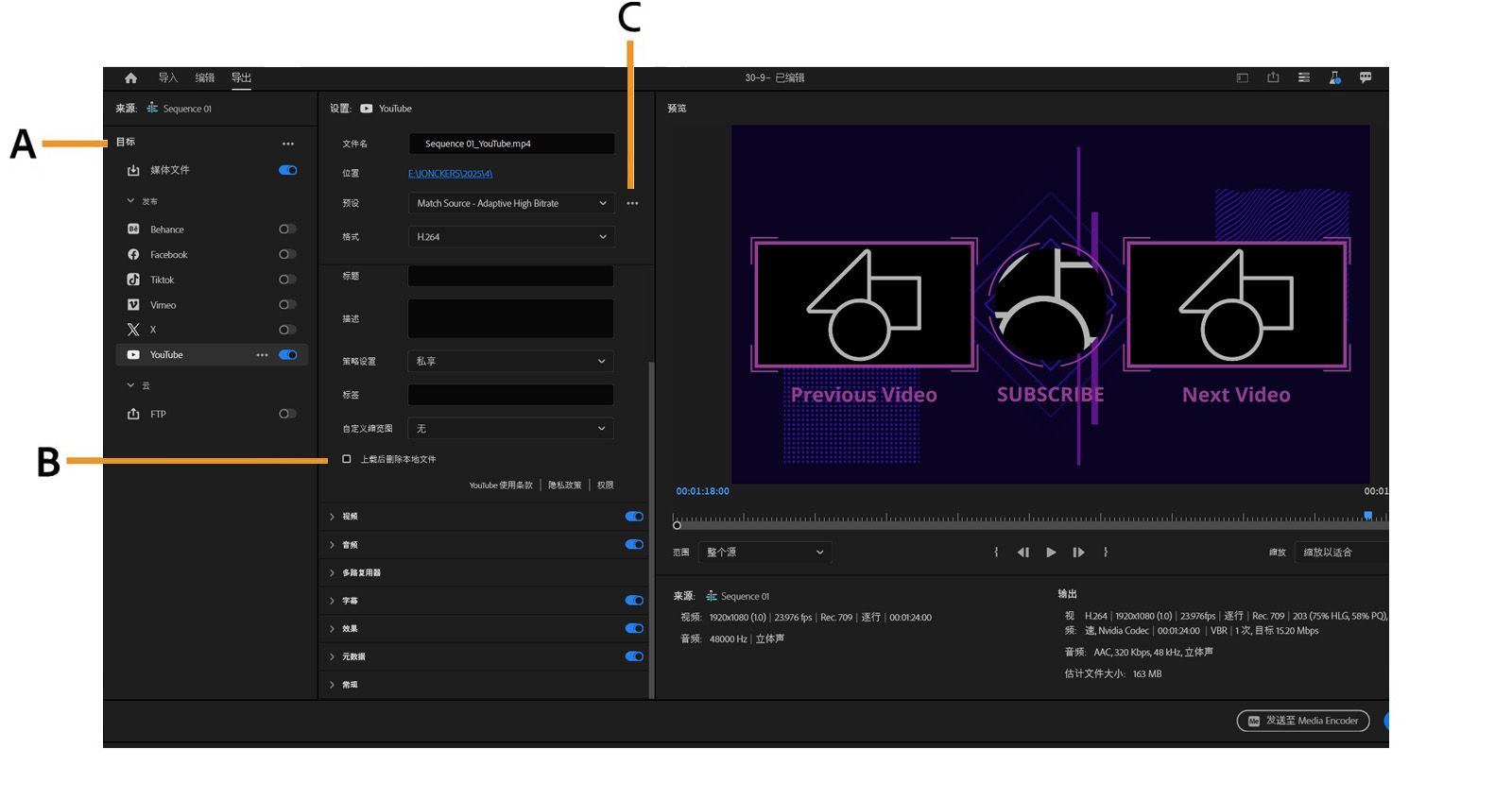Turn off the YouTube destination toggle

pos(288,355)
